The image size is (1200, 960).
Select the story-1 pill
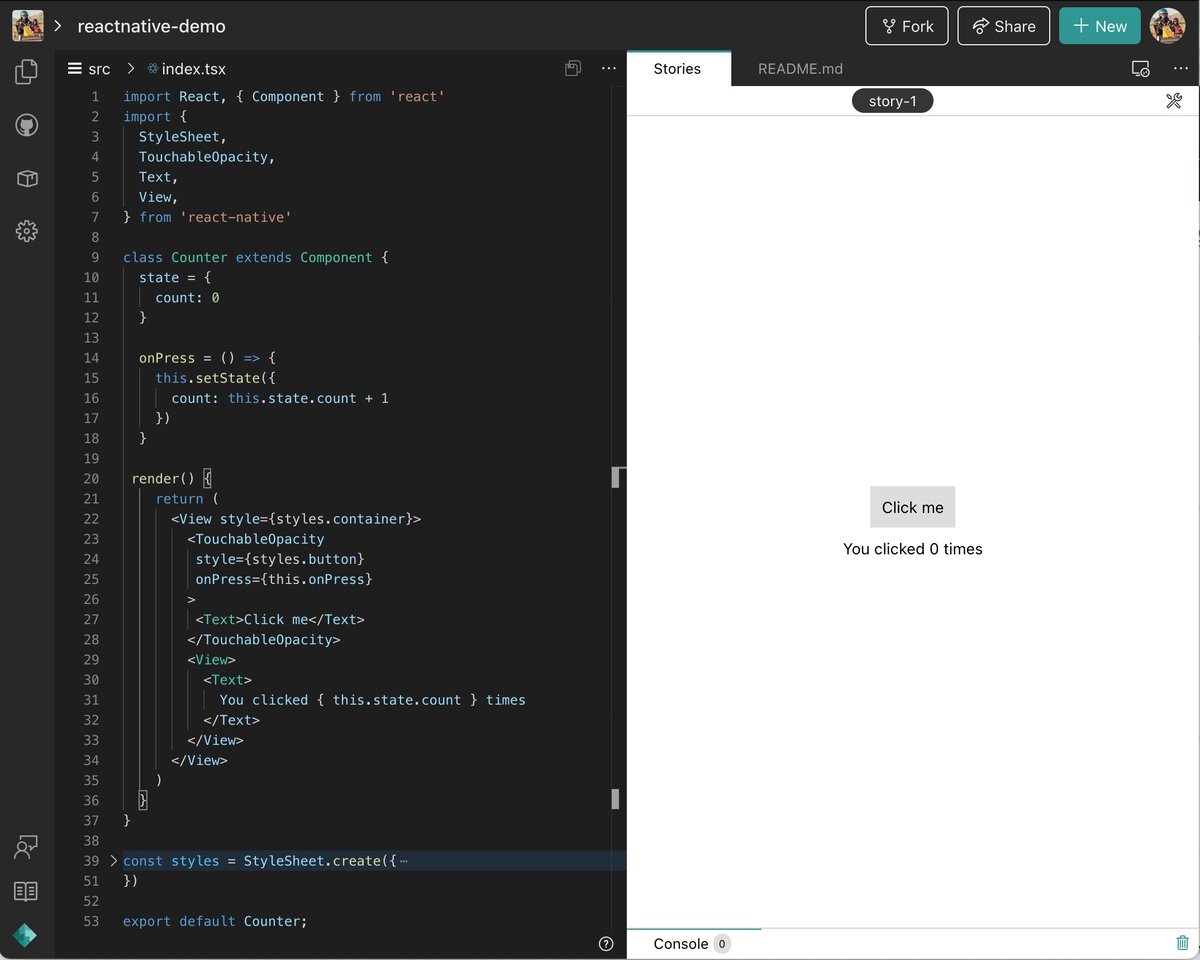click(x=892, y=101)
